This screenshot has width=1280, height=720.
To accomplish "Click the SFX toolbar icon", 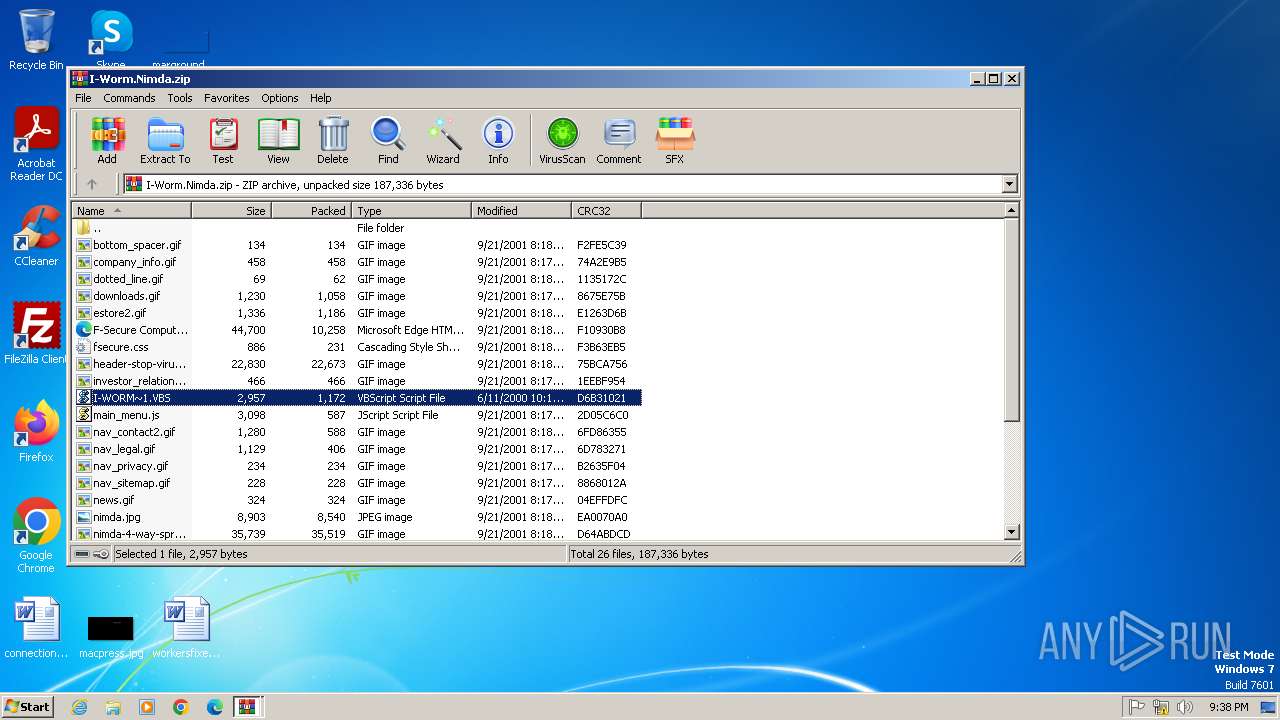I will (675, 140).
